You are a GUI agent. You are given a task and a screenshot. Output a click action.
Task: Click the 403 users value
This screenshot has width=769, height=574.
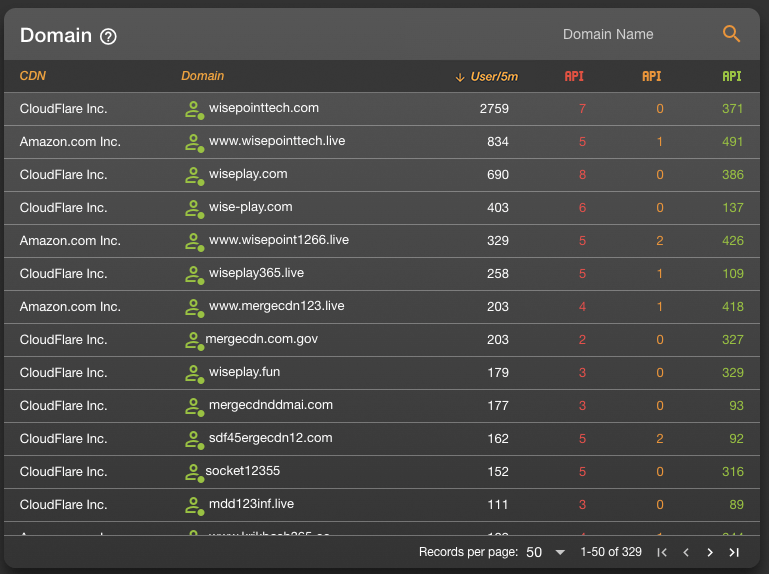pos(498,208)
